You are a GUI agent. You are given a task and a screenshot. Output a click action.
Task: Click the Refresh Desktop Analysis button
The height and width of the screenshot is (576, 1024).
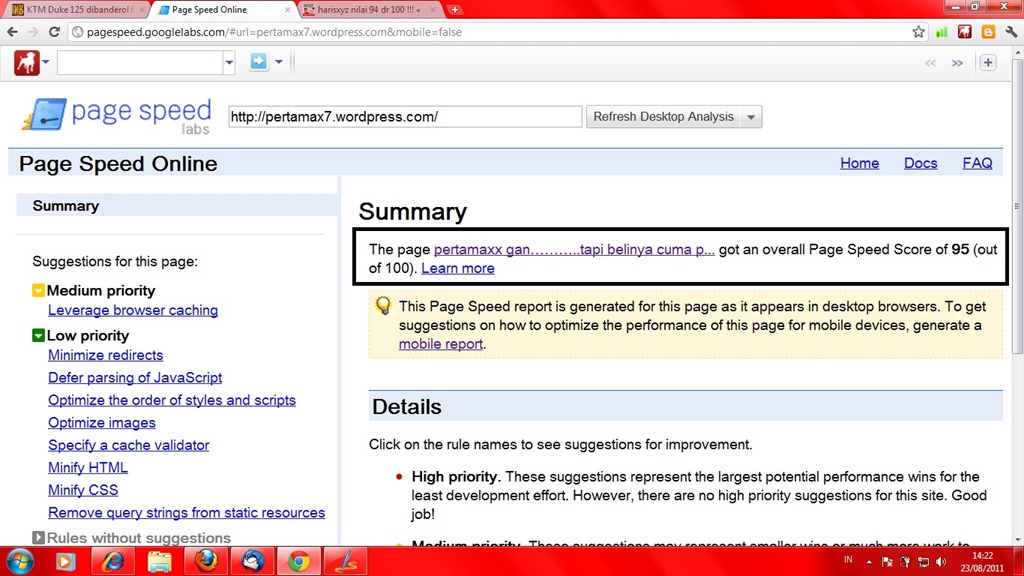[663, 117]
